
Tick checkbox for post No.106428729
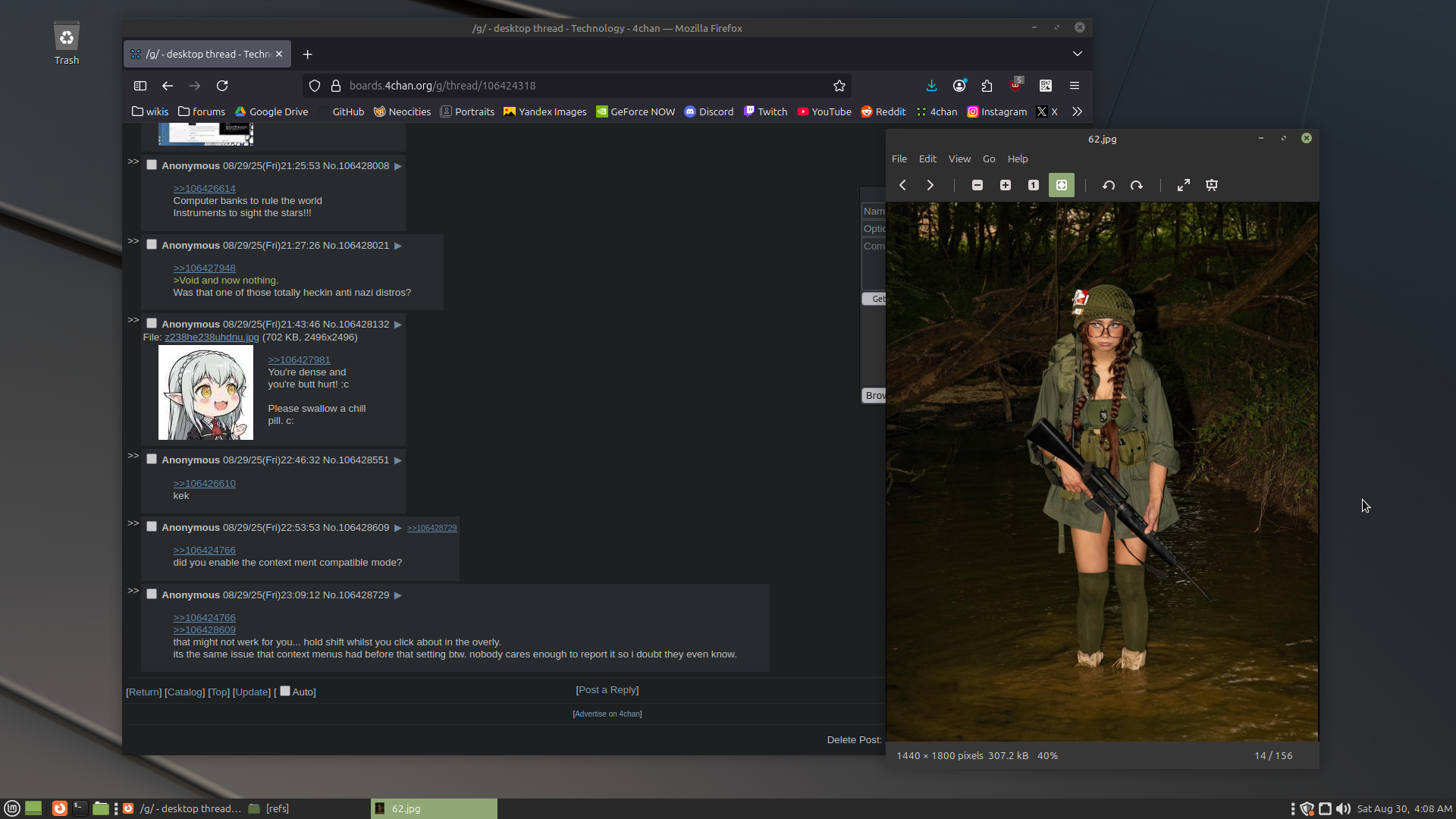tap(152, 594)
